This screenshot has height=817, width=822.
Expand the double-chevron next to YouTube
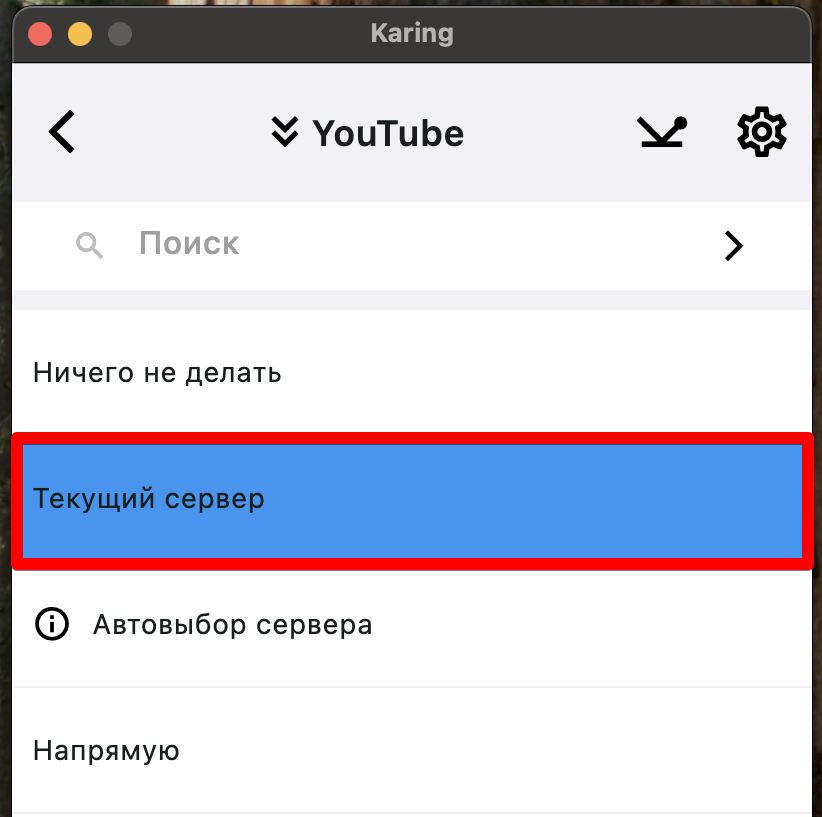285,132
